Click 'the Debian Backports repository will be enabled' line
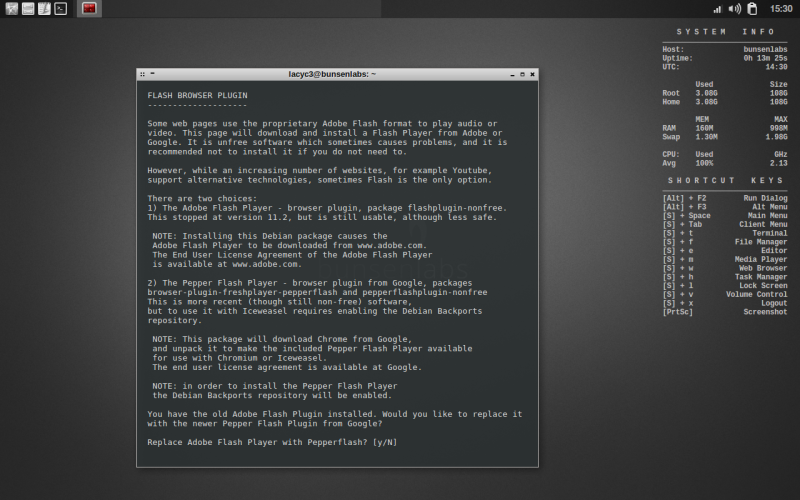 pyautogui.click(x=272, y=395)
